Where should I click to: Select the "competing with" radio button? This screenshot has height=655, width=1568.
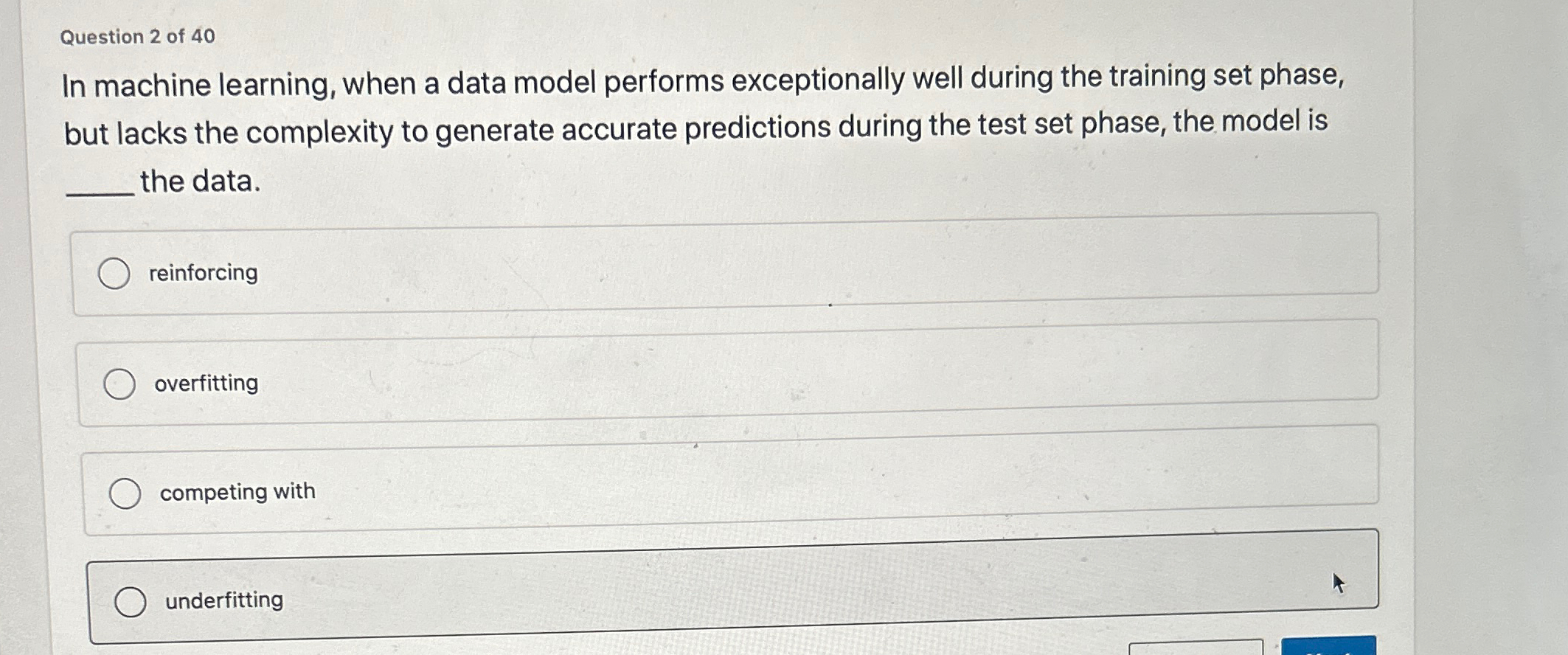click(x=126, y=491)
